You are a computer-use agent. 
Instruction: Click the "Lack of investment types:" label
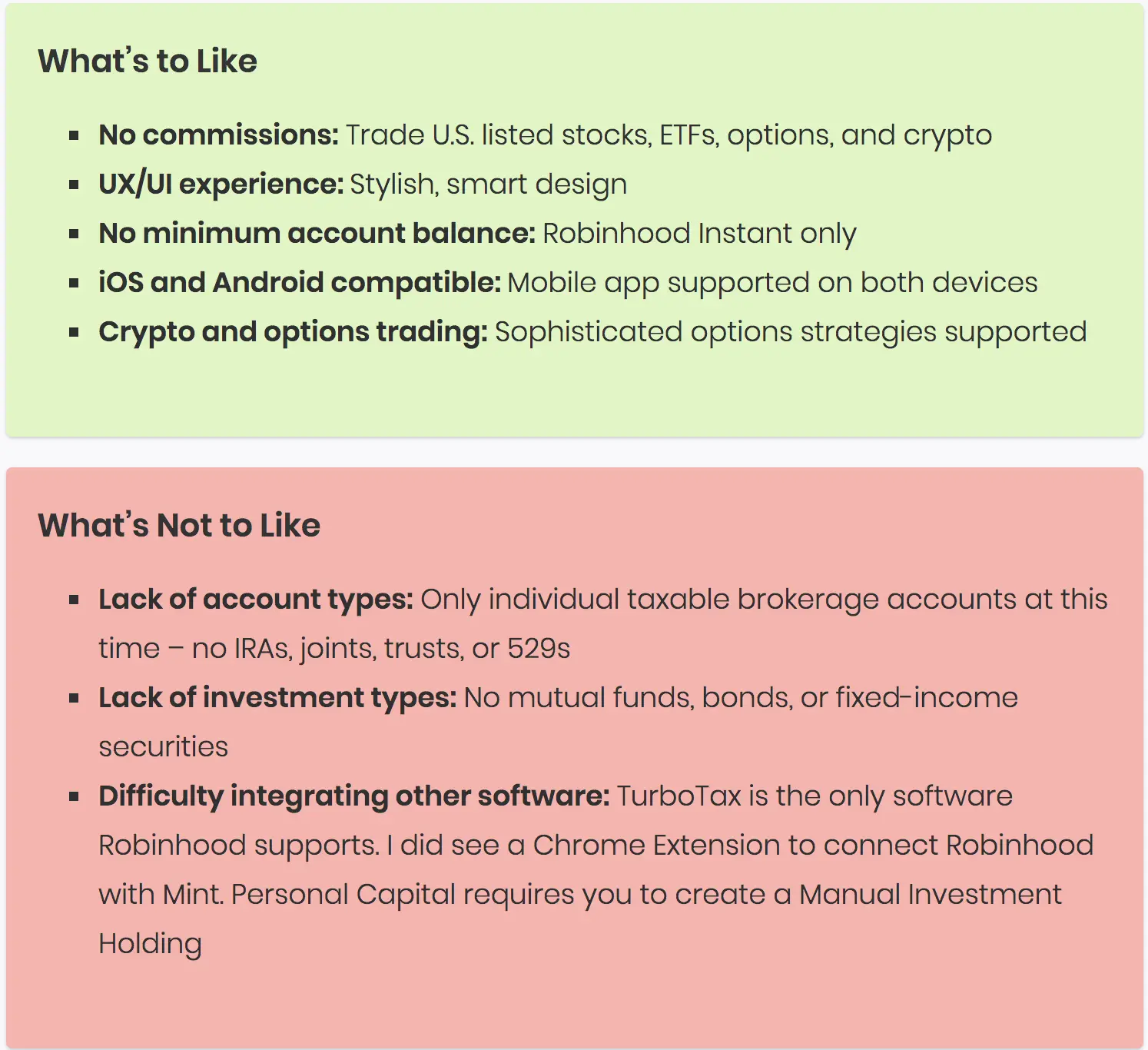[278, 698]
